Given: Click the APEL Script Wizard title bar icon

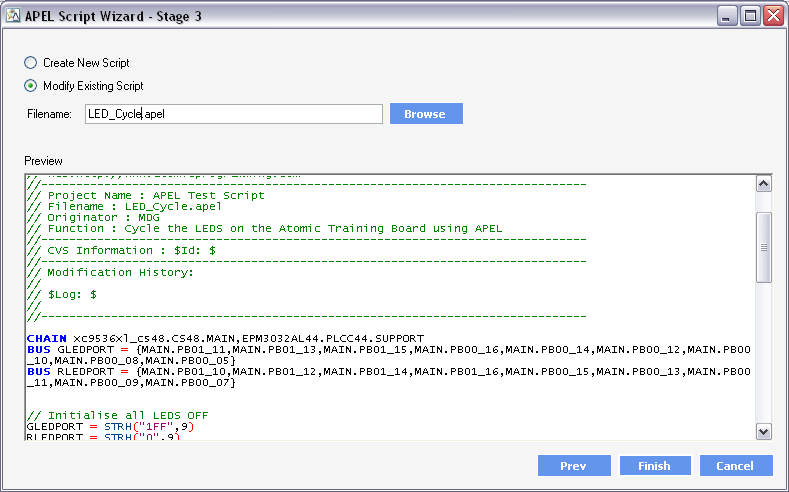Looking at the screenshot, I should pos(12,15).
